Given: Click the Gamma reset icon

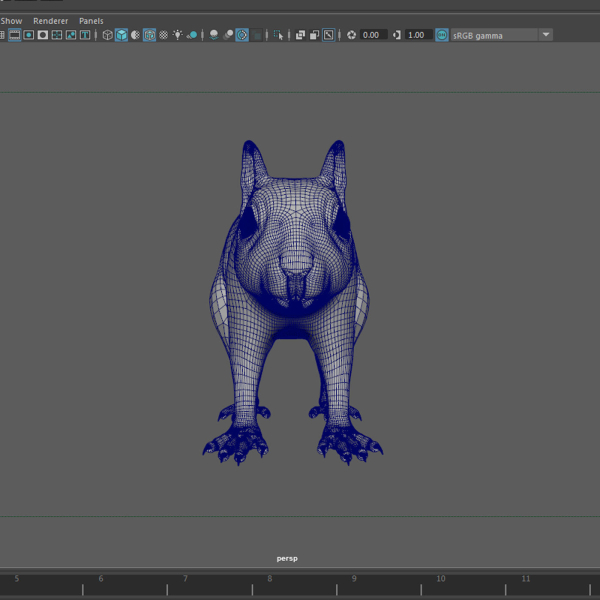Looking at the screenshot, I should [x=397, y=35].
